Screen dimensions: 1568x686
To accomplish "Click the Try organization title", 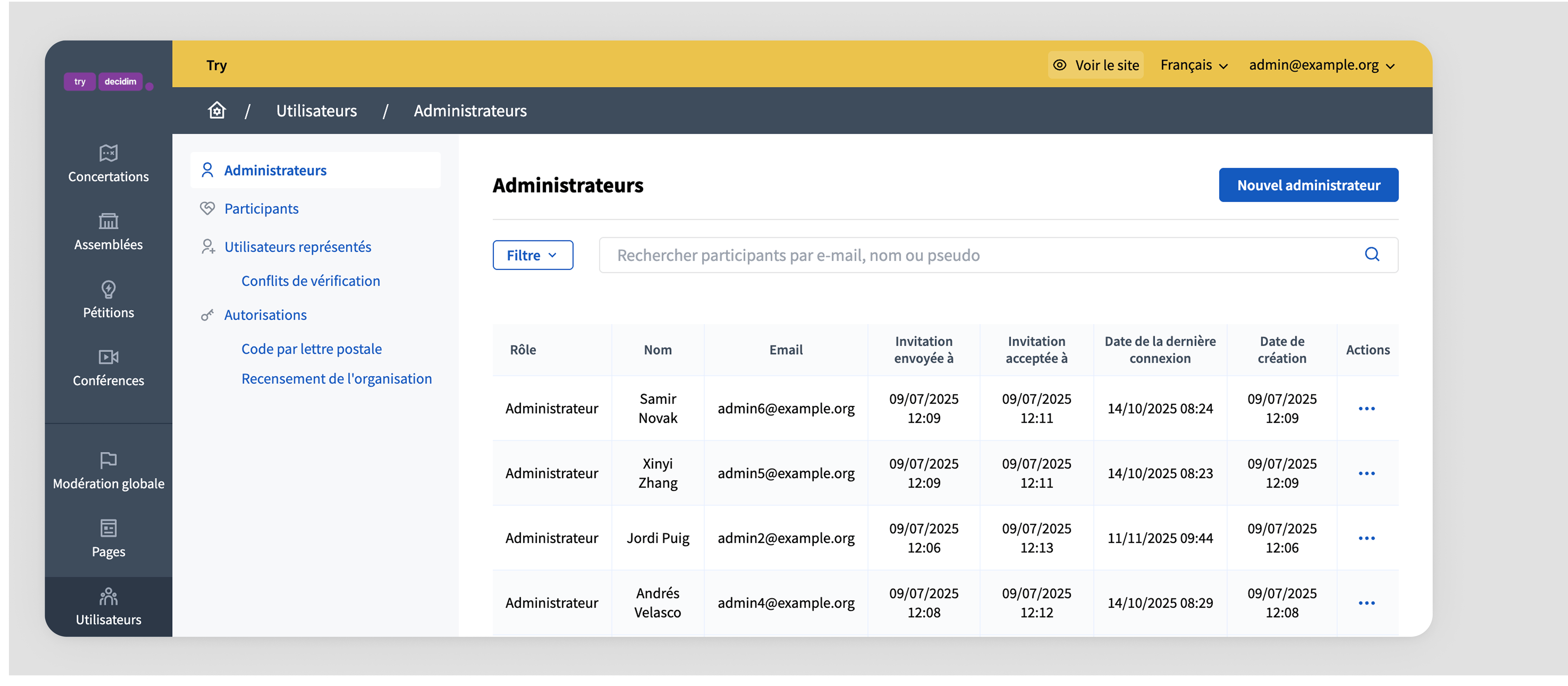I will point(216,65).
